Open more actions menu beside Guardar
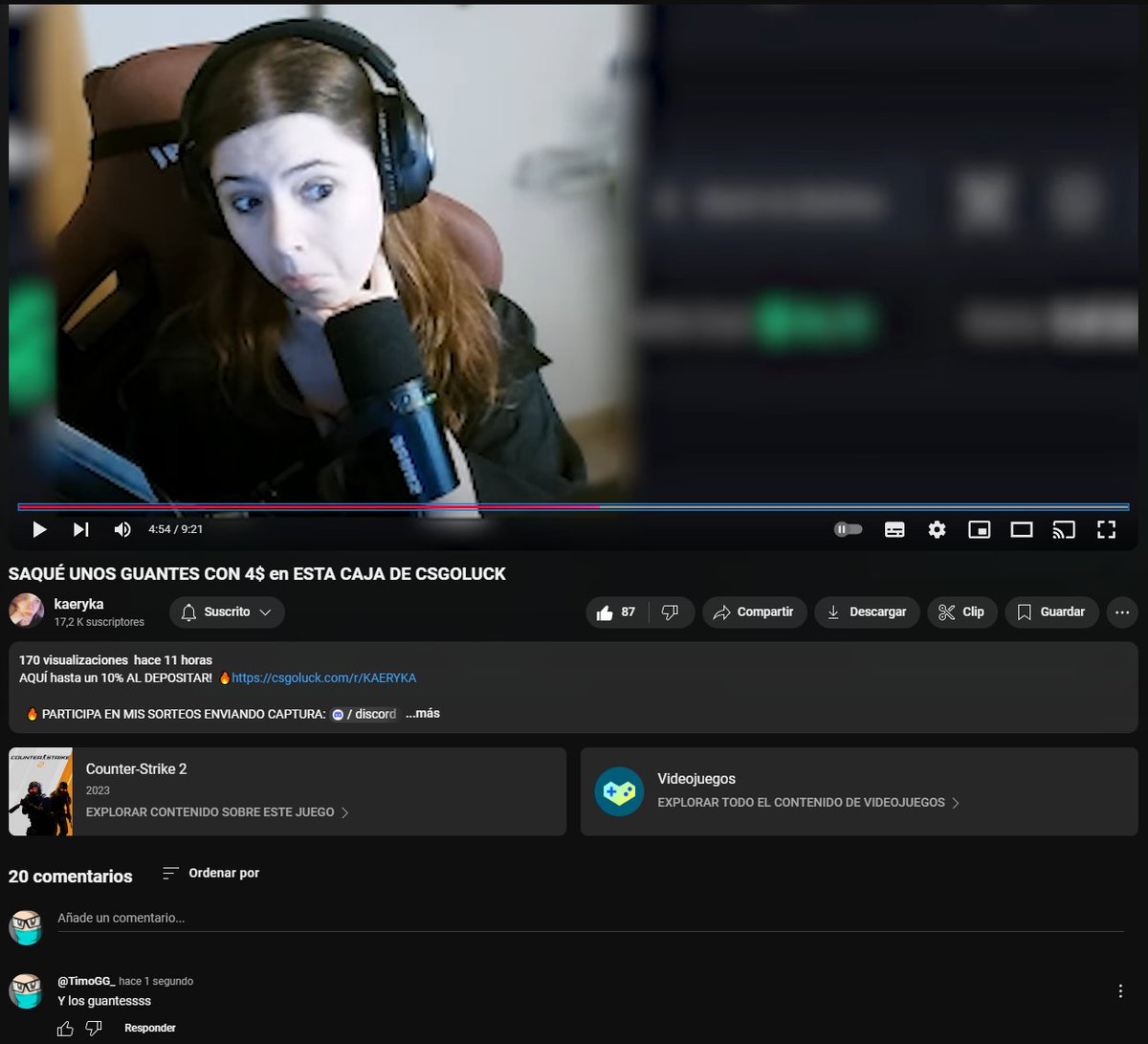1148x1044 pixels. 1122,612
